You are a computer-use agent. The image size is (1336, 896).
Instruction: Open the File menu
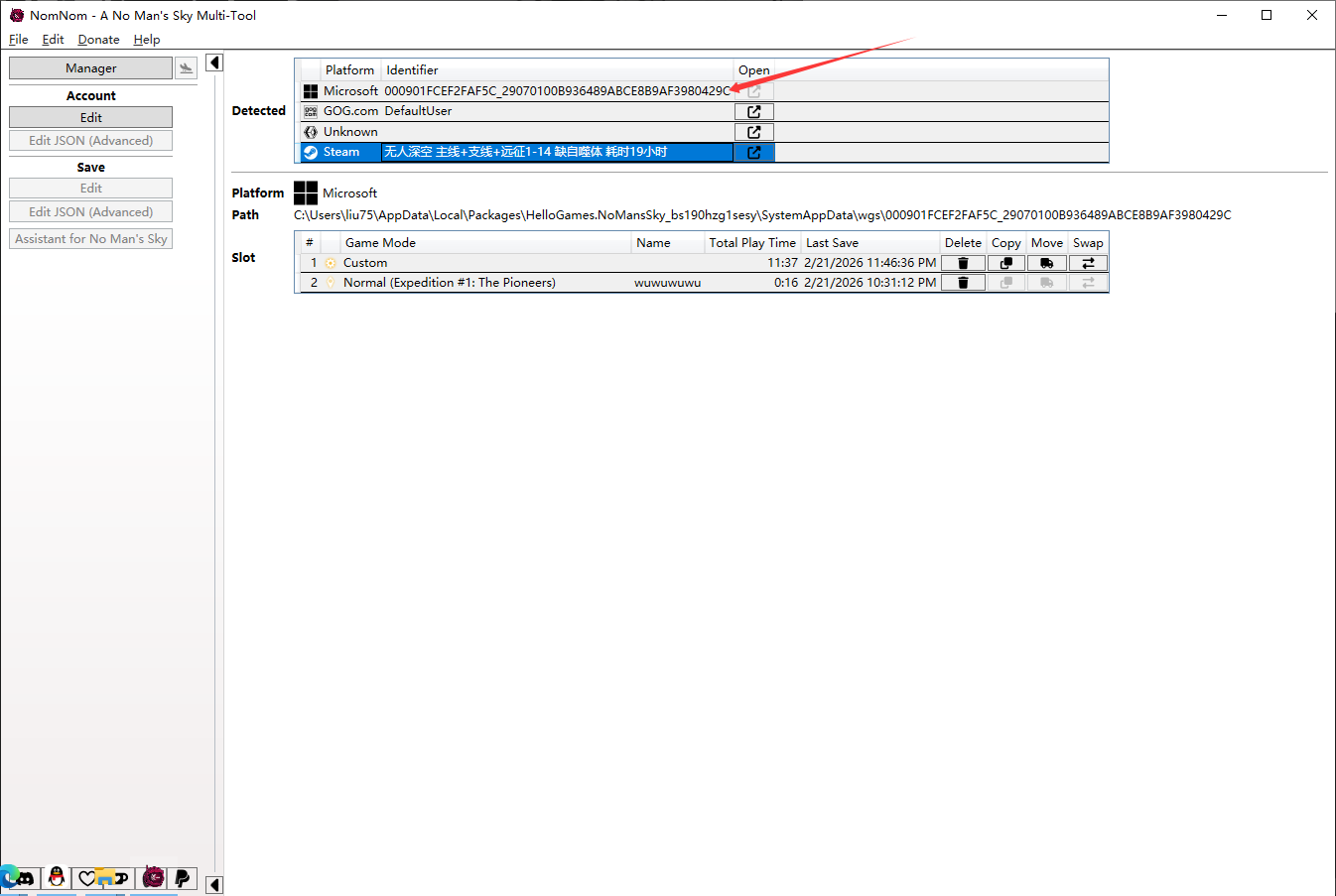(x=19, y=40)
